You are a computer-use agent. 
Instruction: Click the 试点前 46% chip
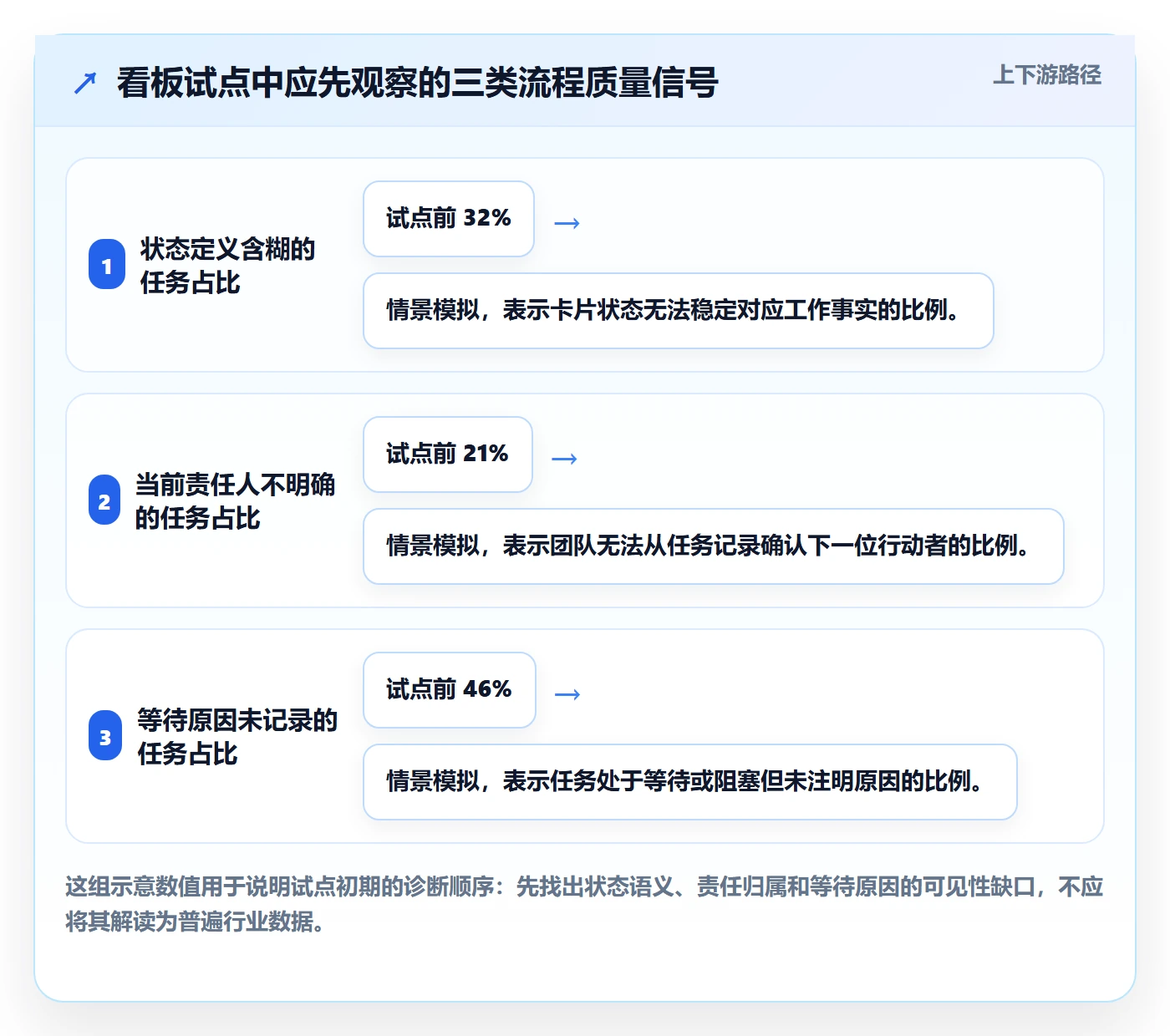pyautogui.click(x=450, y=690)
